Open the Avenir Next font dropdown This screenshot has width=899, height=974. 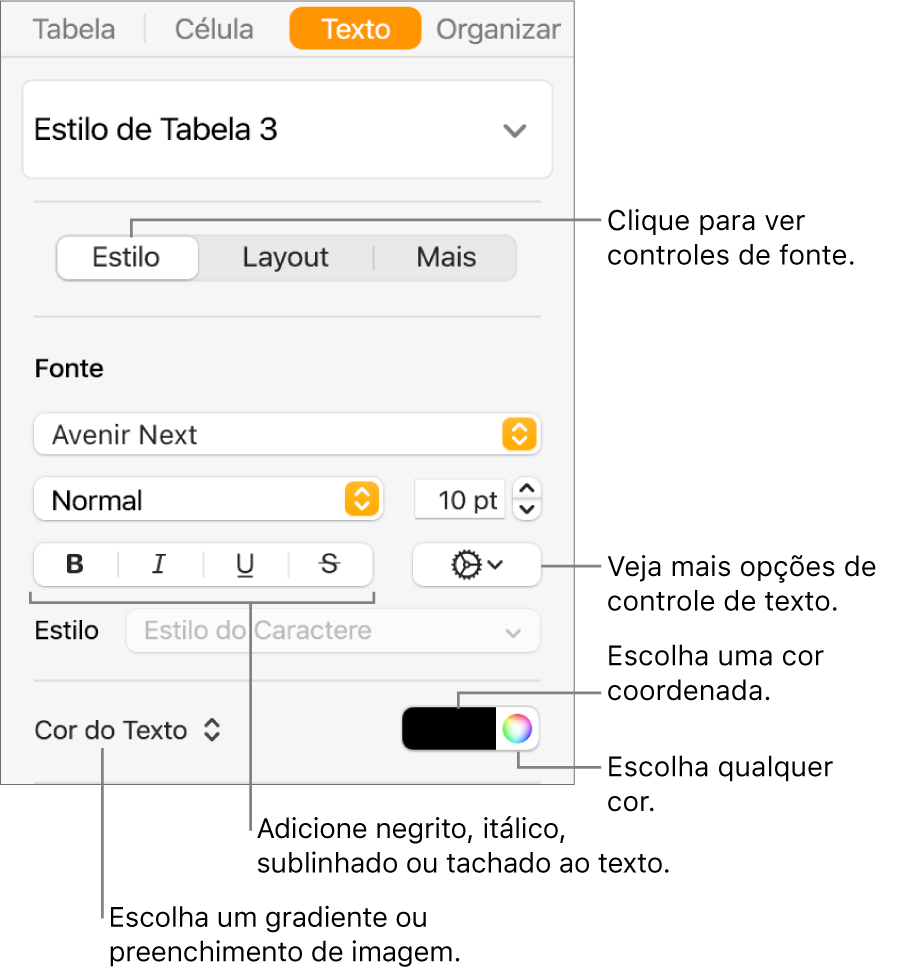287,435
